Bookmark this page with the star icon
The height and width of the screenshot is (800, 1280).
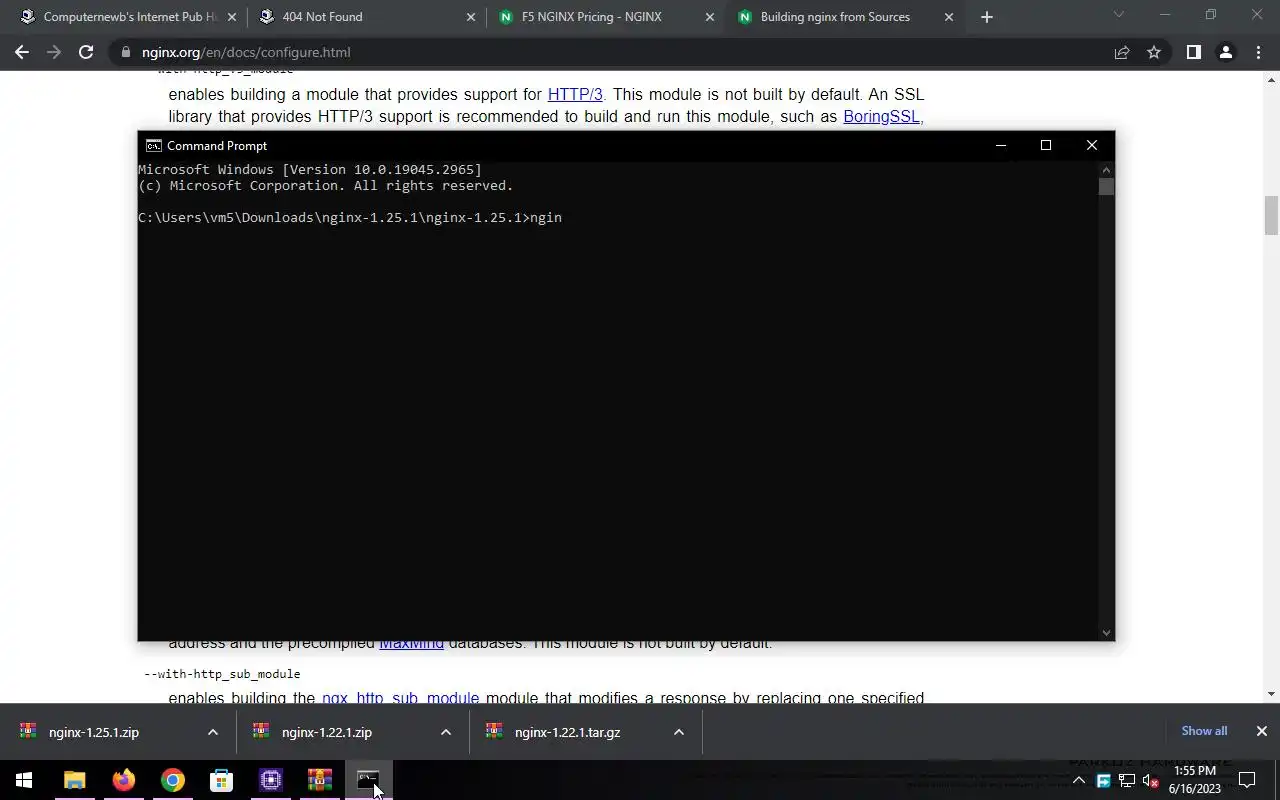coord(1154,52)
